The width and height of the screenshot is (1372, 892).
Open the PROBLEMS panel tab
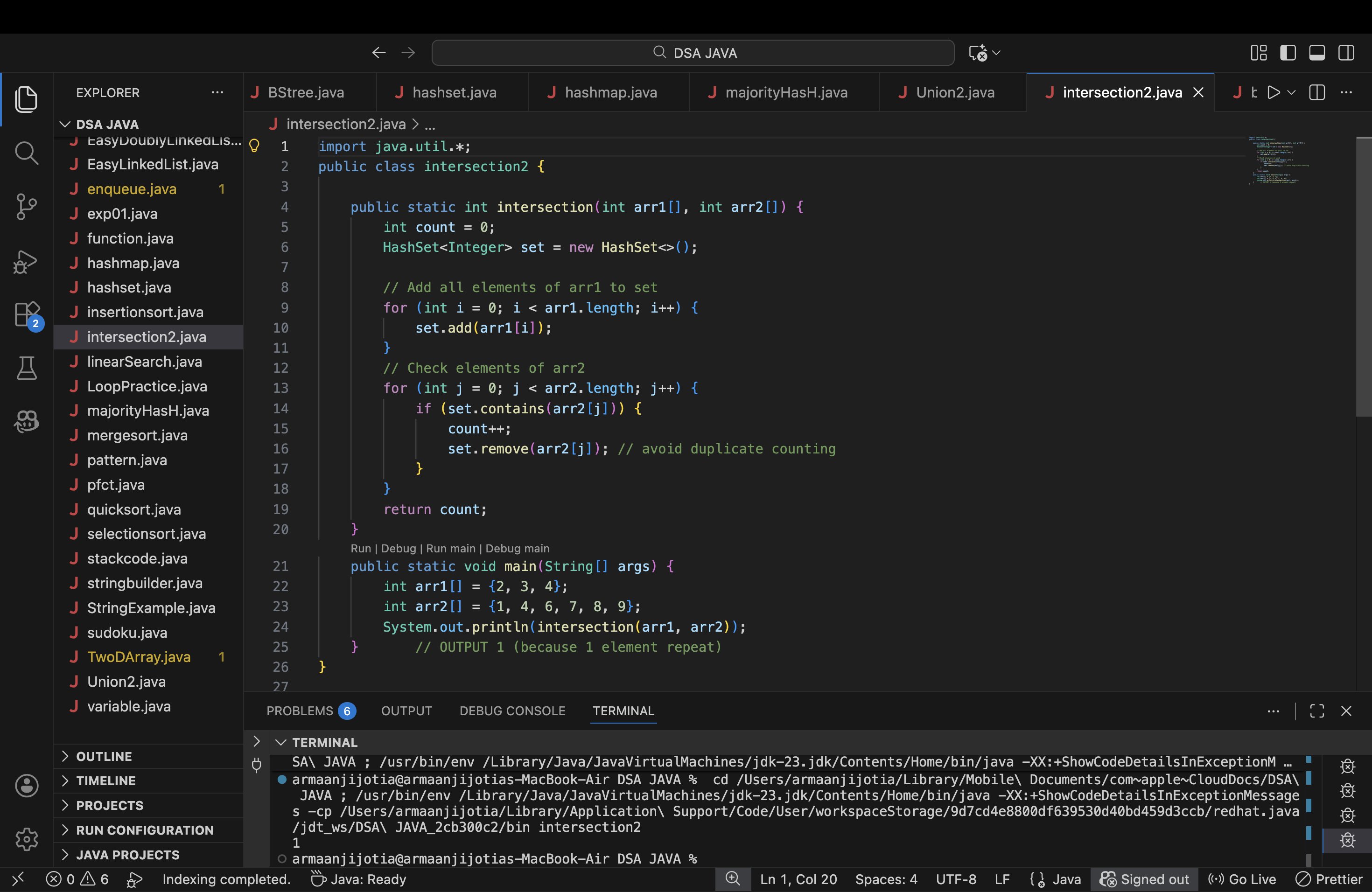click(299, 711)
